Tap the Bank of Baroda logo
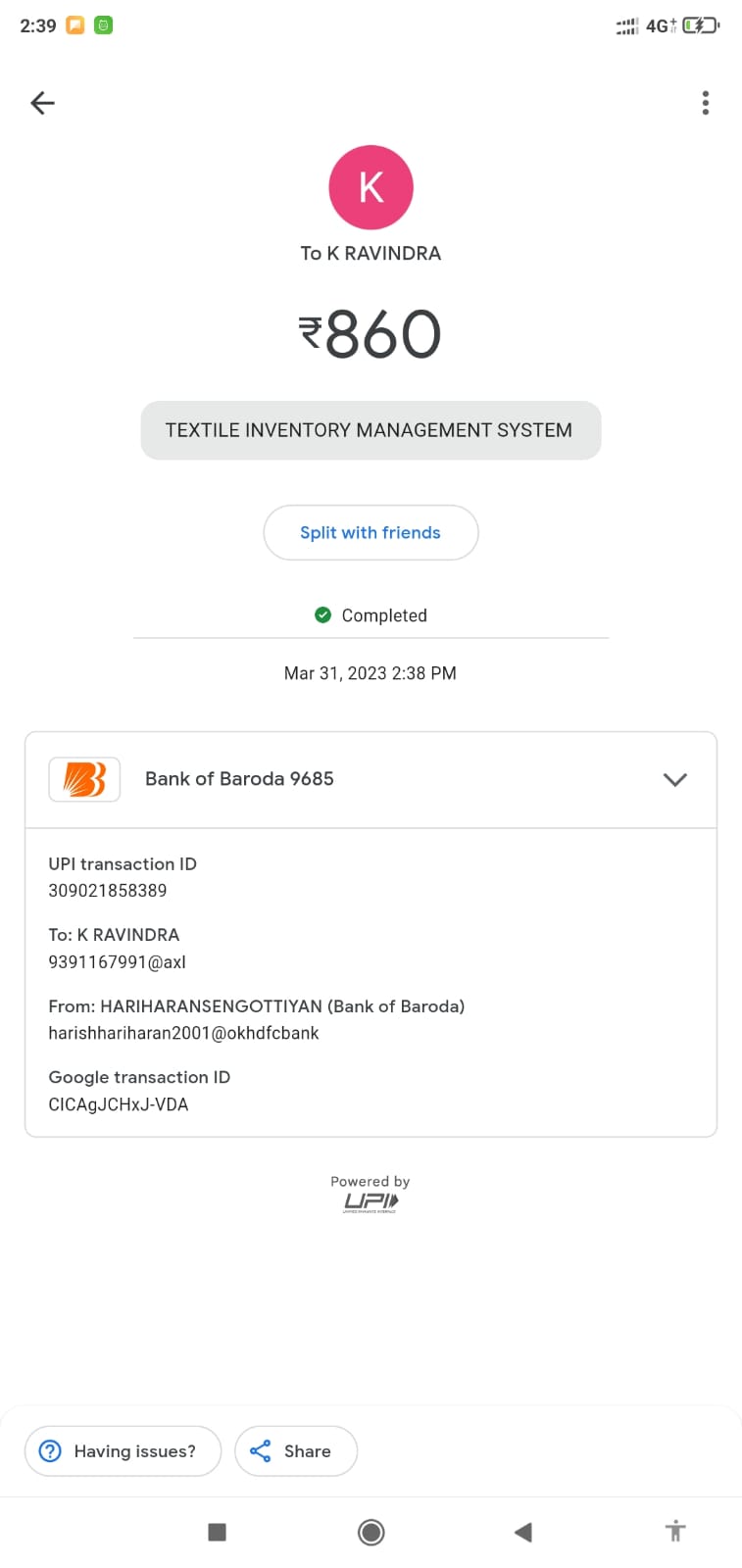This screenshot has width=742, height=1568. pyautogui.click(x=84, y=779)
